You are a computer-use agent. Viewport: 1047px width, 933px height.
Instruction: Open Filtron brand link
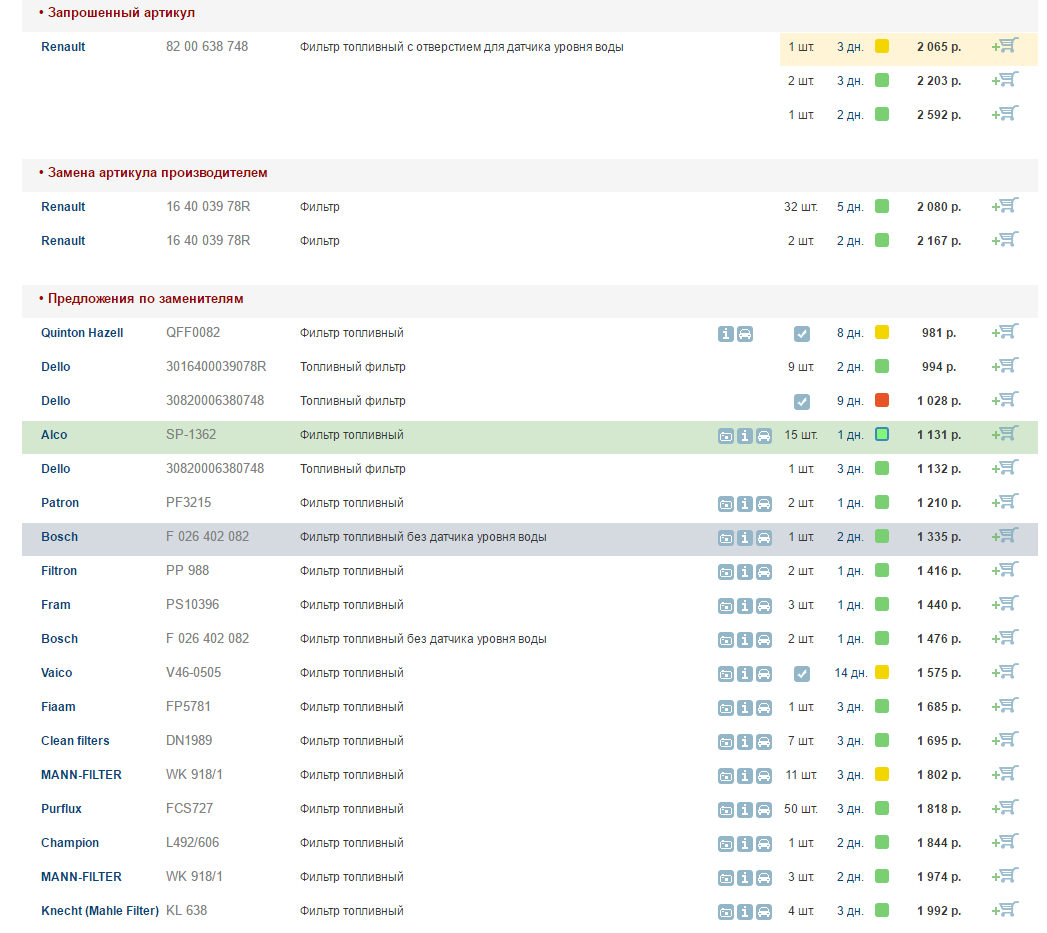point(59,571)
